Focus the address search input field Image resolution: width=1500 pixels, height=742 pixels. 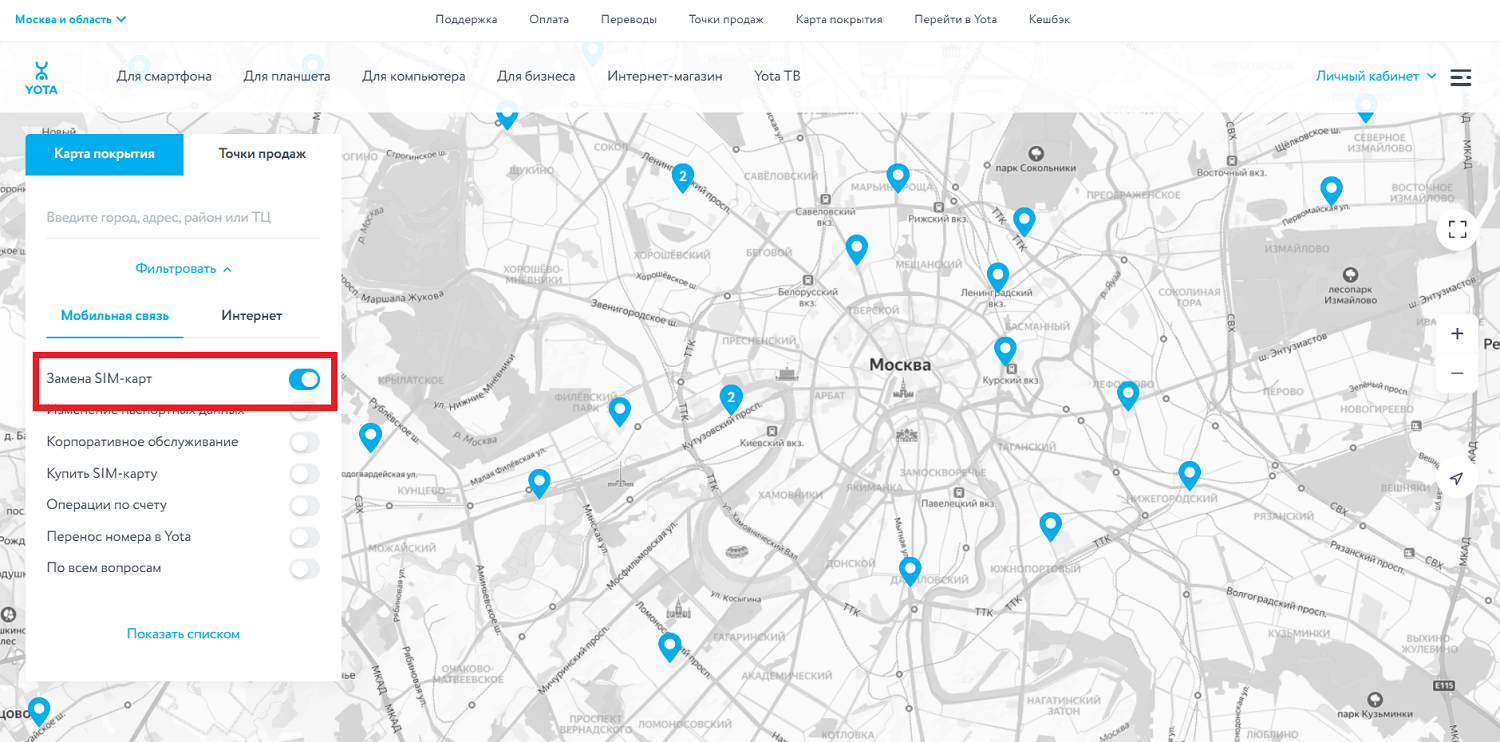[x=183, y=218]
